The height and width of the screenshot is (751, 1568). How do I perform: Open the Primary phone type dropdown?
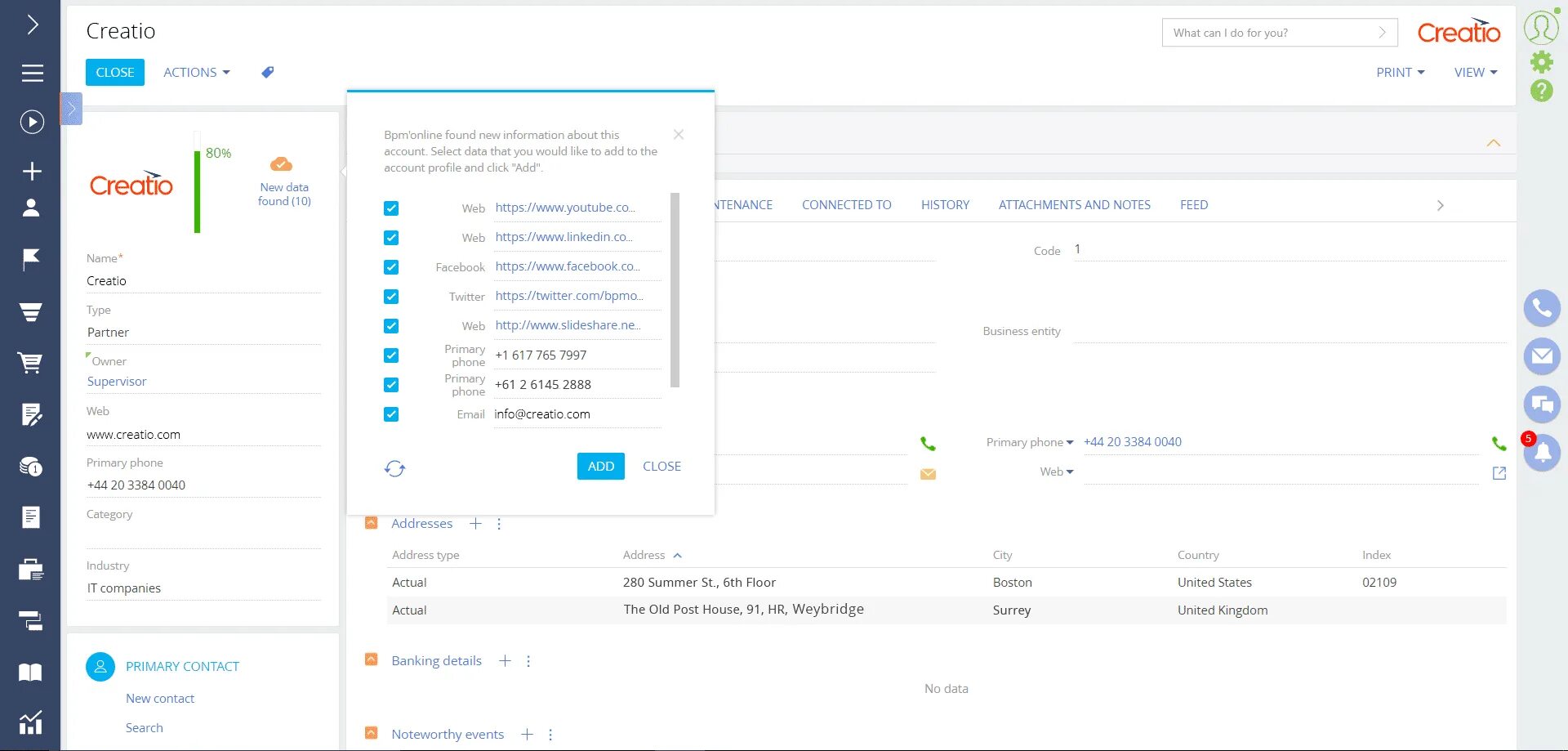1030,442
